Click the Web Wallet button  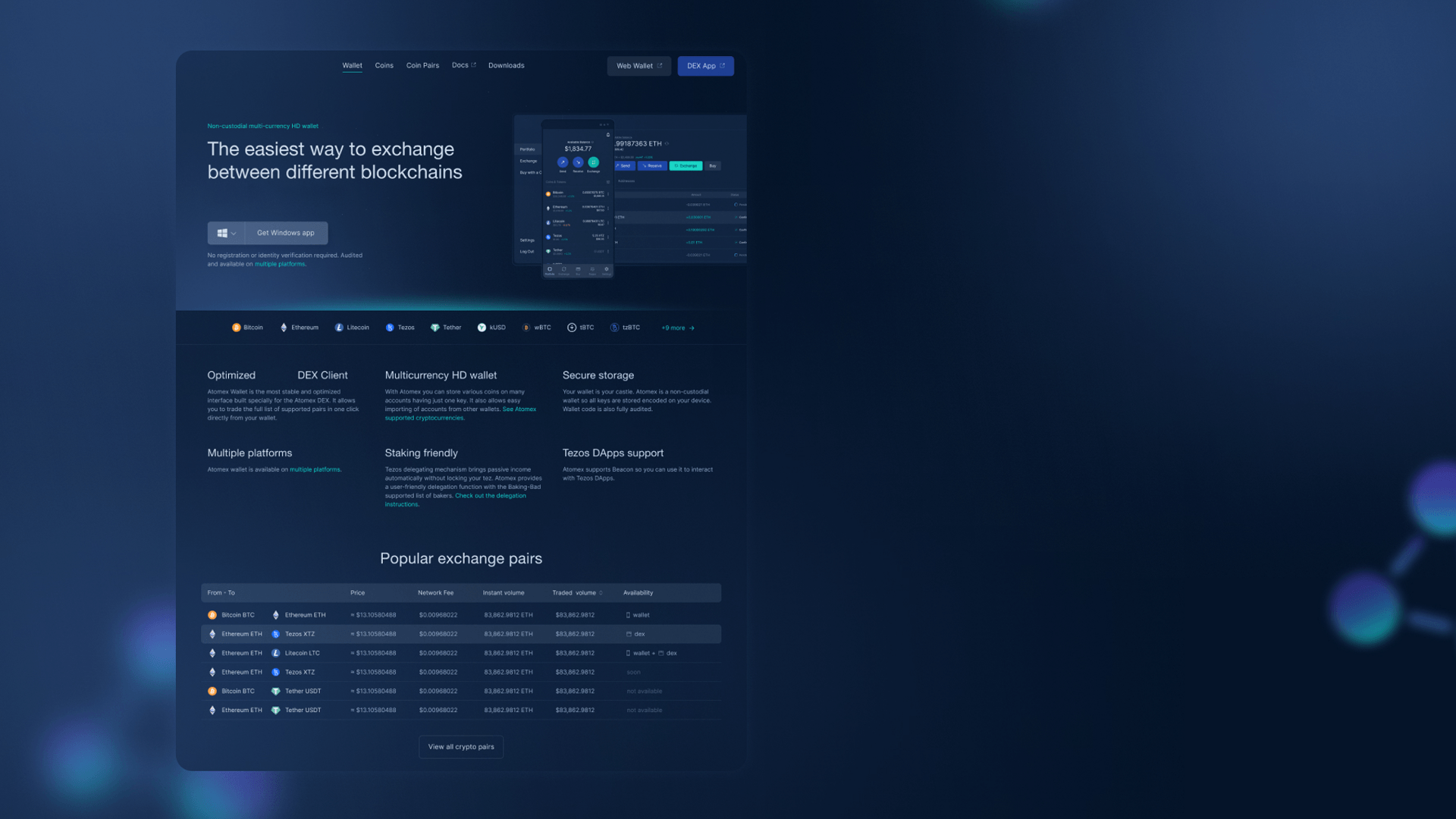tap(639, 66)
